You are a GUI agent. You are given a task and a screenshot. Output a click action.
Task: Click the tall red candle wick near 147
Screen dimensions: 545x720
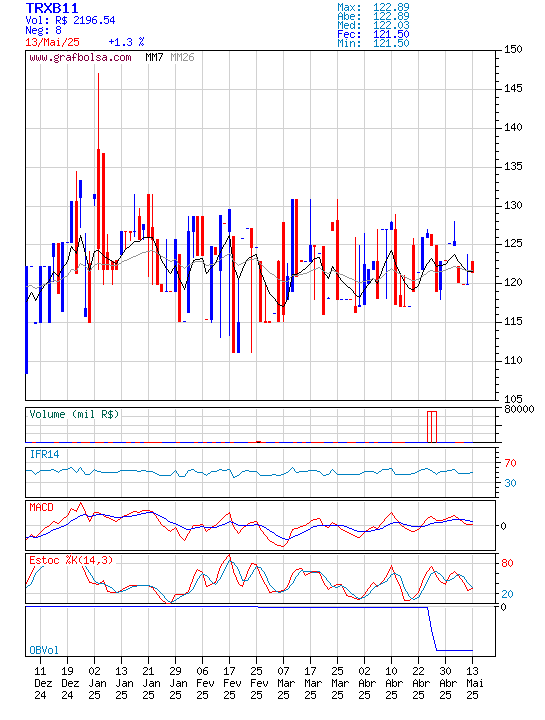pyautogui.click(x=98, y=110)
